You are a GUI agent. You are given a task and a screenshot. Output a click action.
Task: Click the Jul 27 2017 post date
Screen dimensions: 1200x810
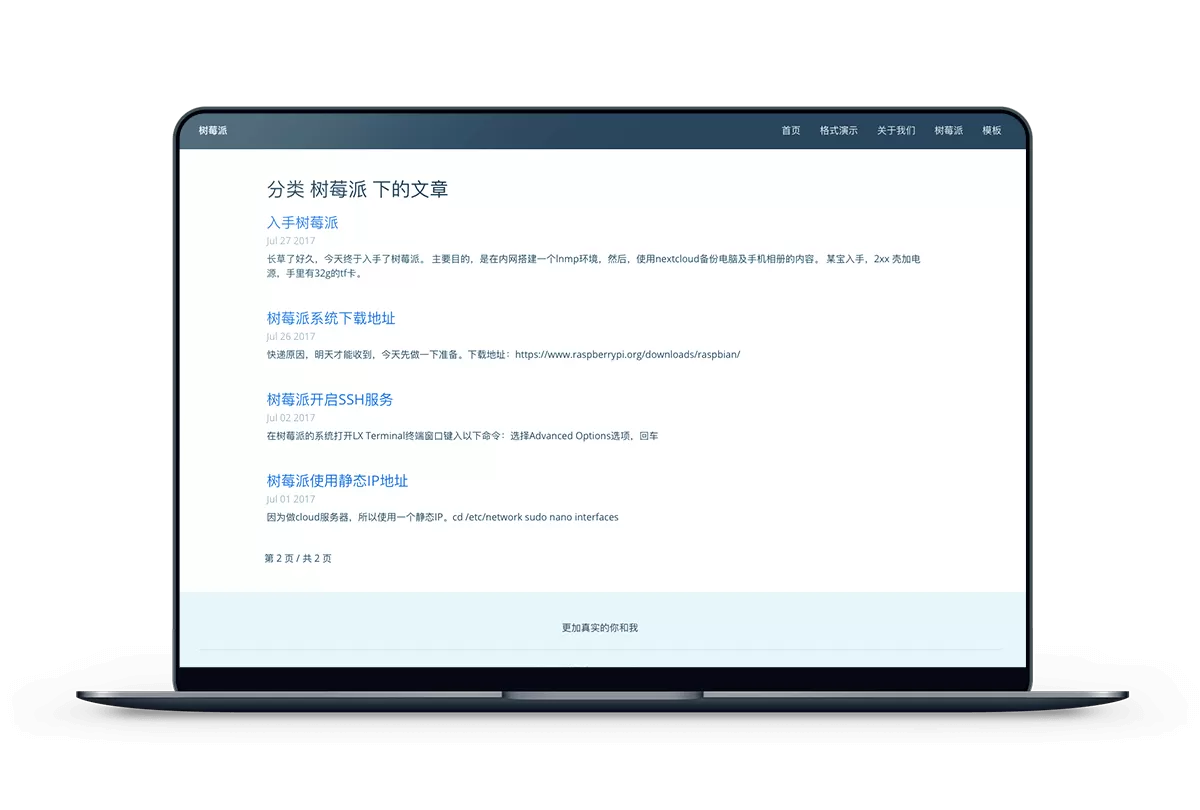(291, 241)
